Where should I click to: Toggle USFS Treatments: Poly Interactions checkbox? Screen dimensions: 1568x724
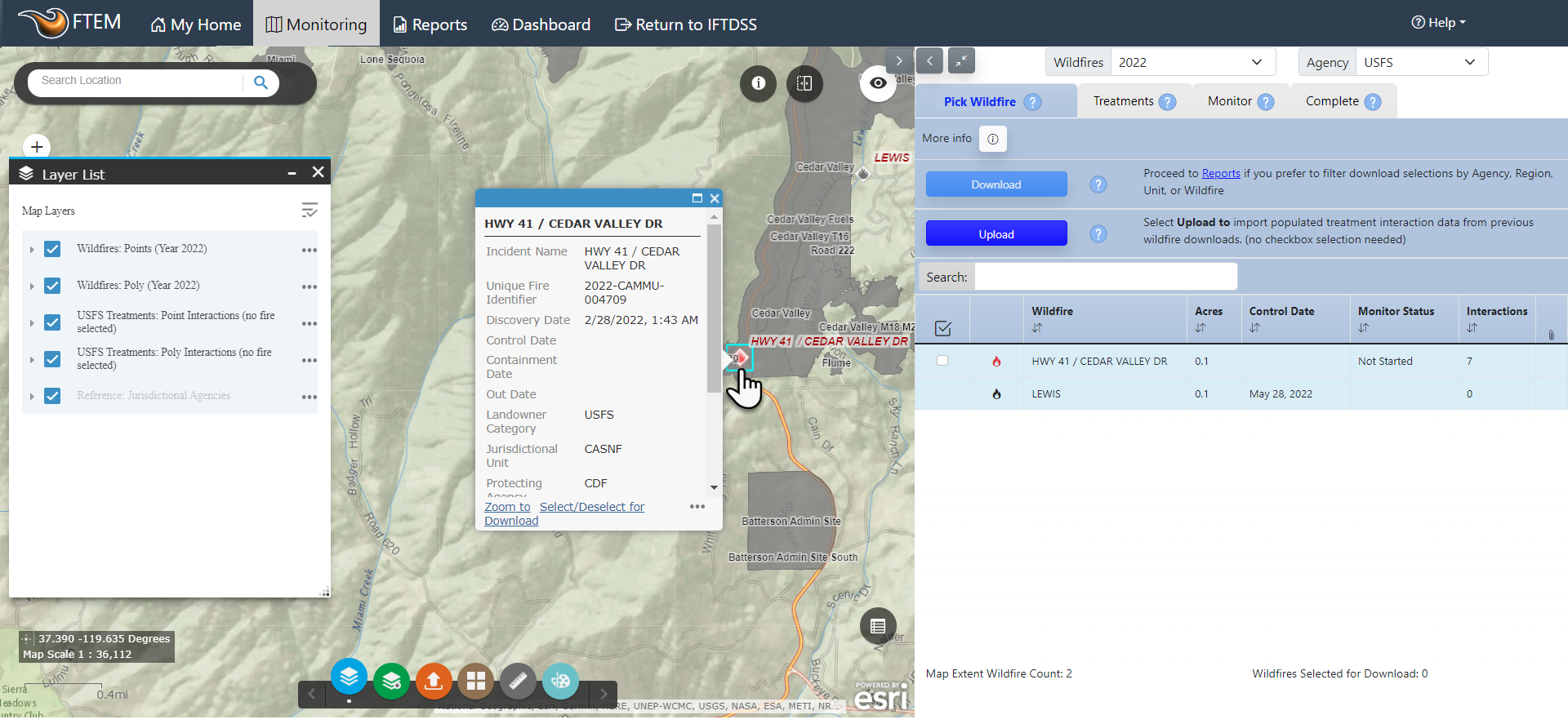pyautogui.click(x=52, y=359)
